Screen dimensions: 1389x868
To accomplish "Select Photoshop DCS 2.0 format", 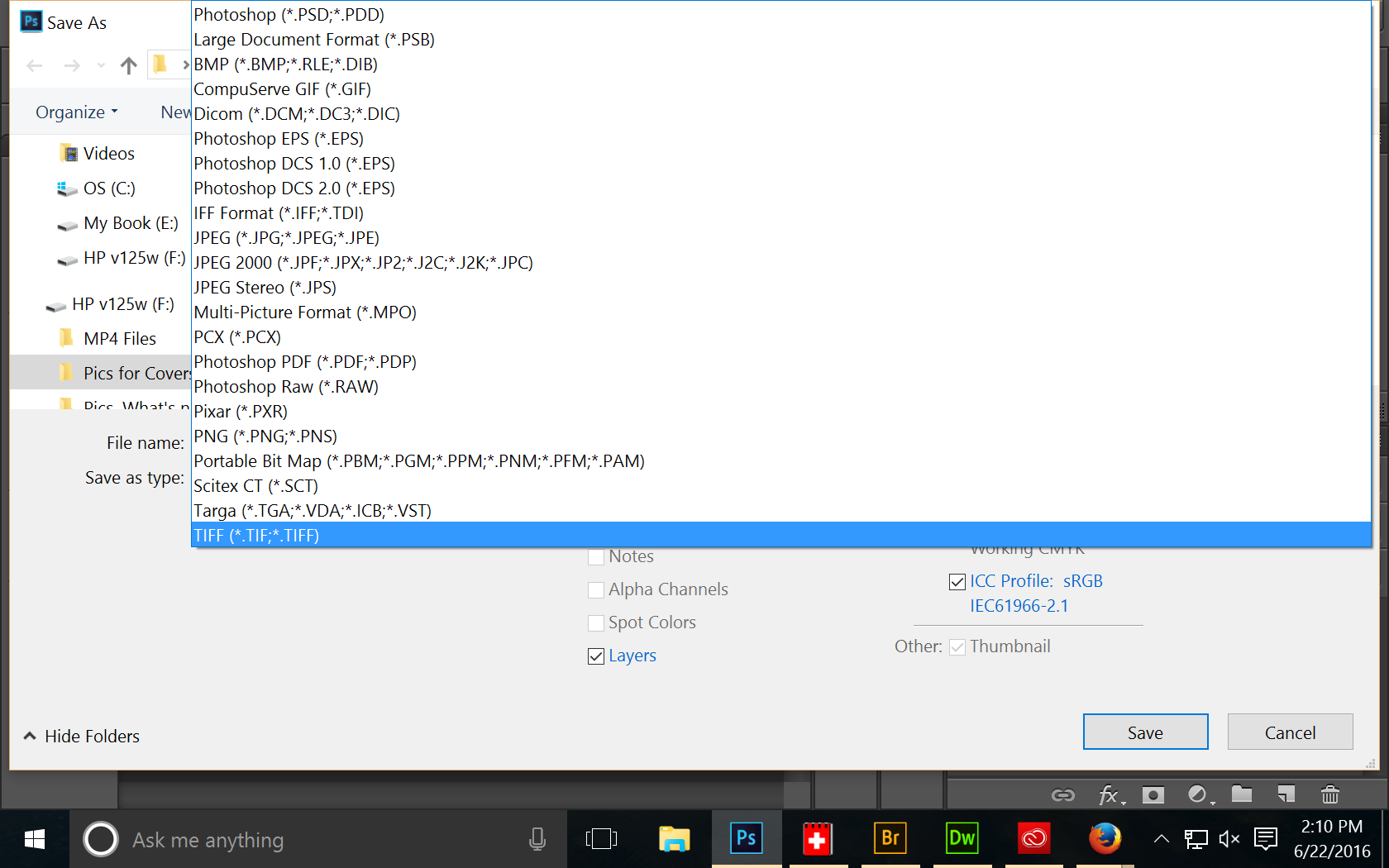I will click(x=781, y=188).
